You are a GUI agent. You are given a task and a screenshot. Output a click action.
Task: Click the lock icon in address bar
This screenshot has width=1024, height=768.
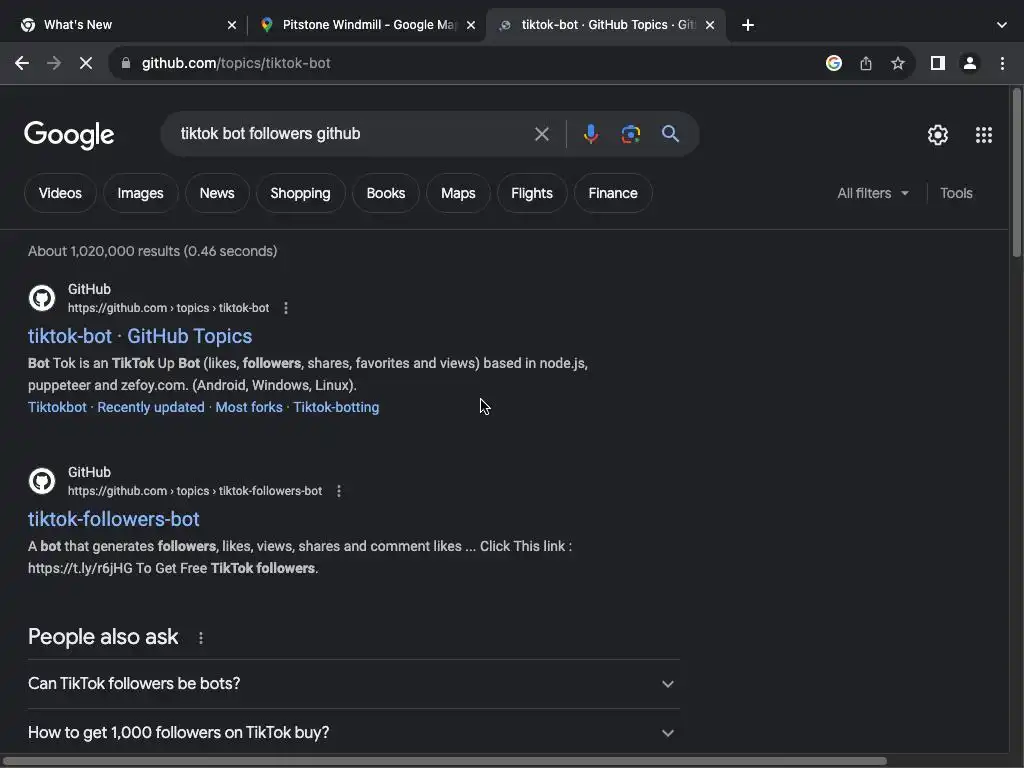[x=126, y=63]
